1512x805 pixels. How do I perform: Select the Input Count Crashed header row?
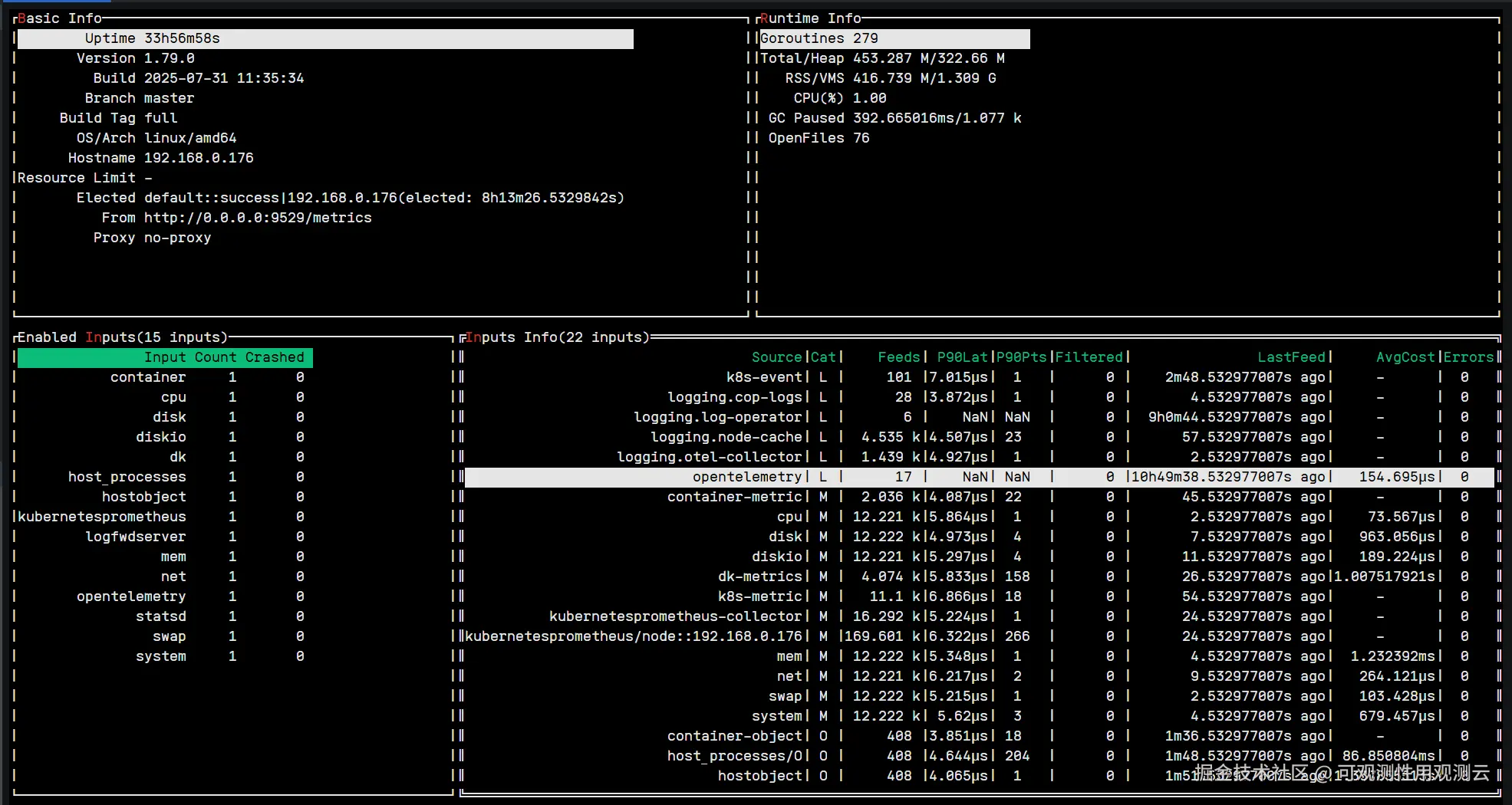tap(165, 357)
